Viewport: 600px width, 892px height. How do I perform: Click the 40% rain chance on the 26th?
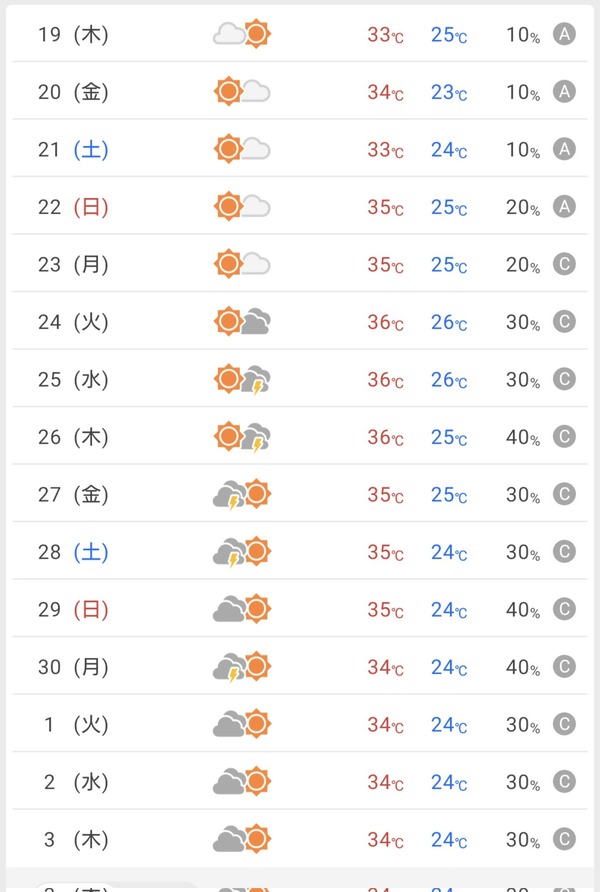pyautogui.click(x=523, y=437)
